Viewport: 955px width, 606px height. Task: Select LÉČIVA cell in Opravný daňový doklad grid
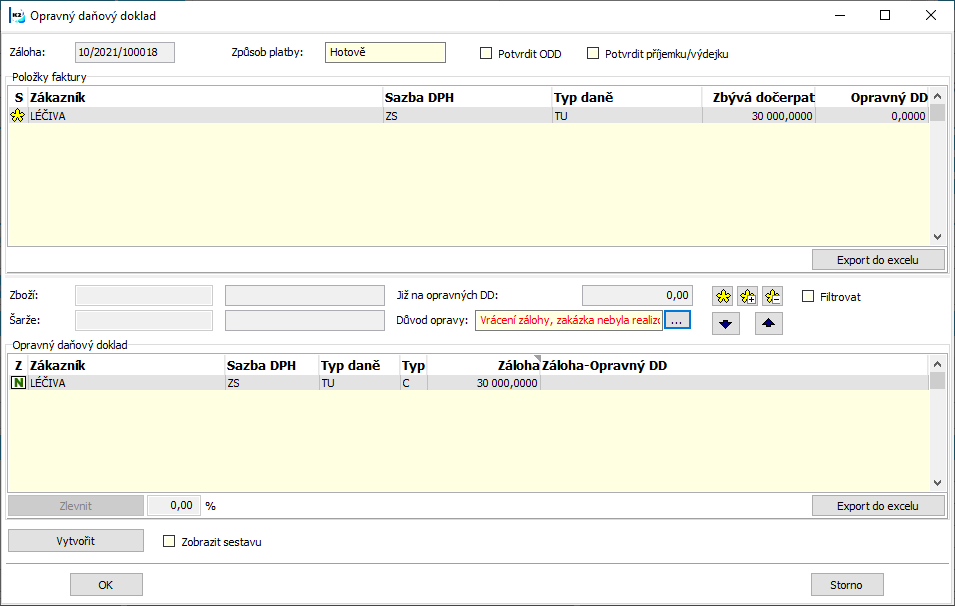[x=126, y=383]
